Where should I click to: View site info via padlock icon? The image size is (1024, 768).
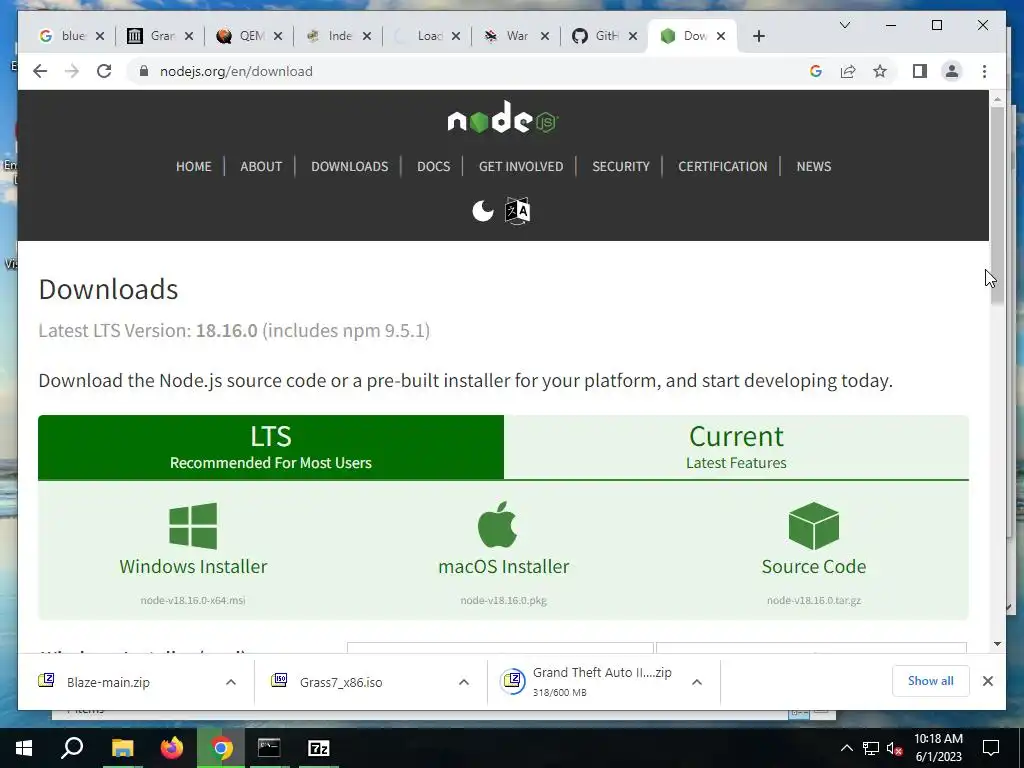coord(144,71)
